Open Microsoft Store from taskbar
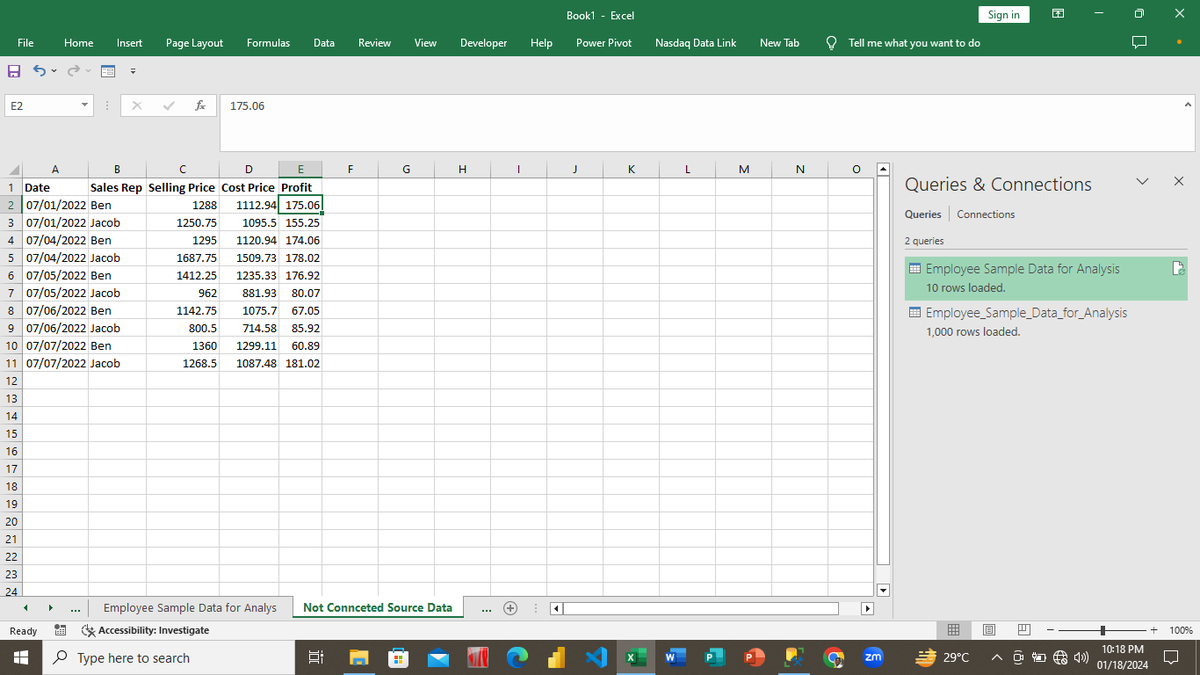The height and width of the screenshot is (675, 1200). pos(397,658)
